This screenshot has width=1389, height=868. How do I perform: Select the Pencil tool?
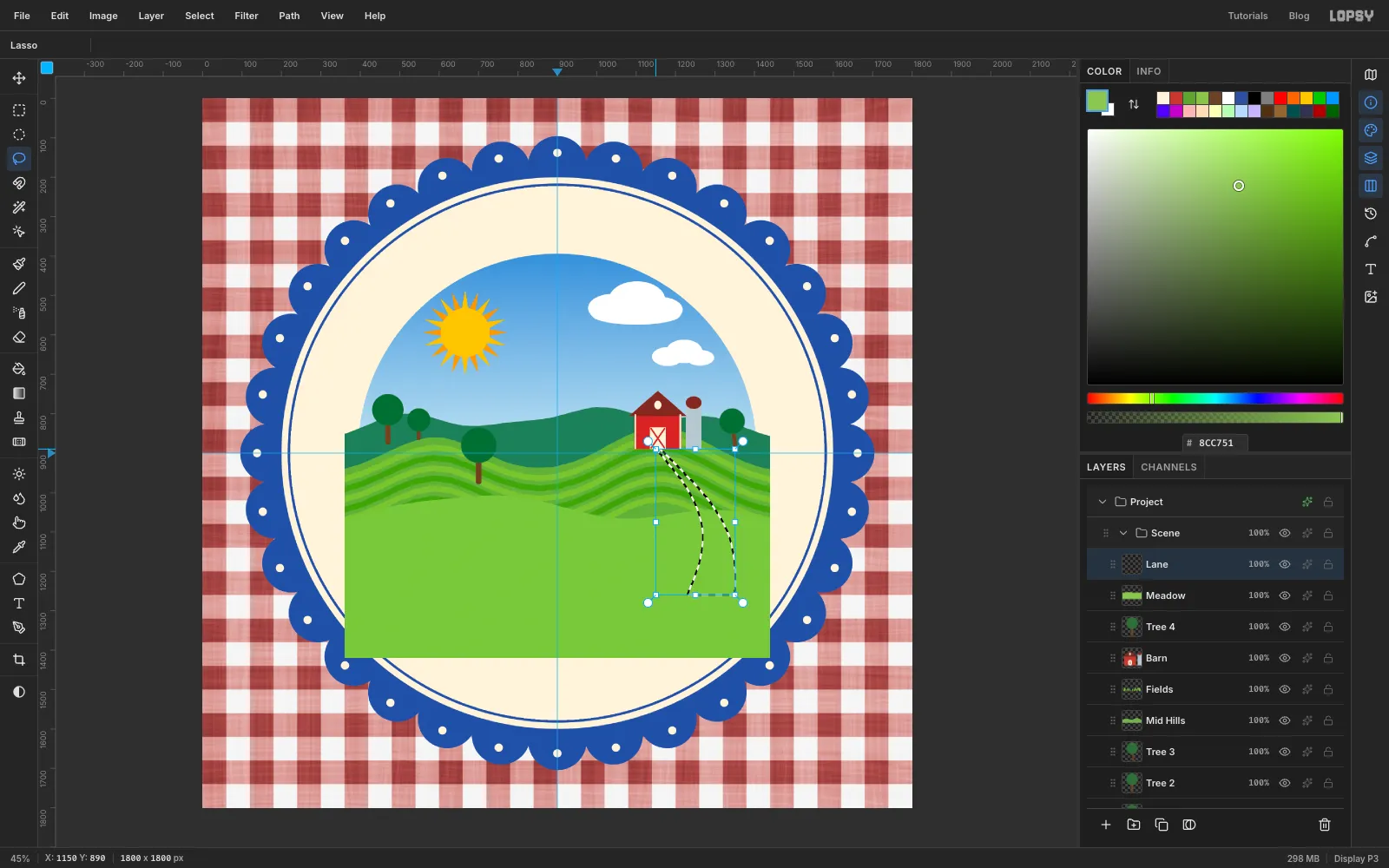[19, 288]
